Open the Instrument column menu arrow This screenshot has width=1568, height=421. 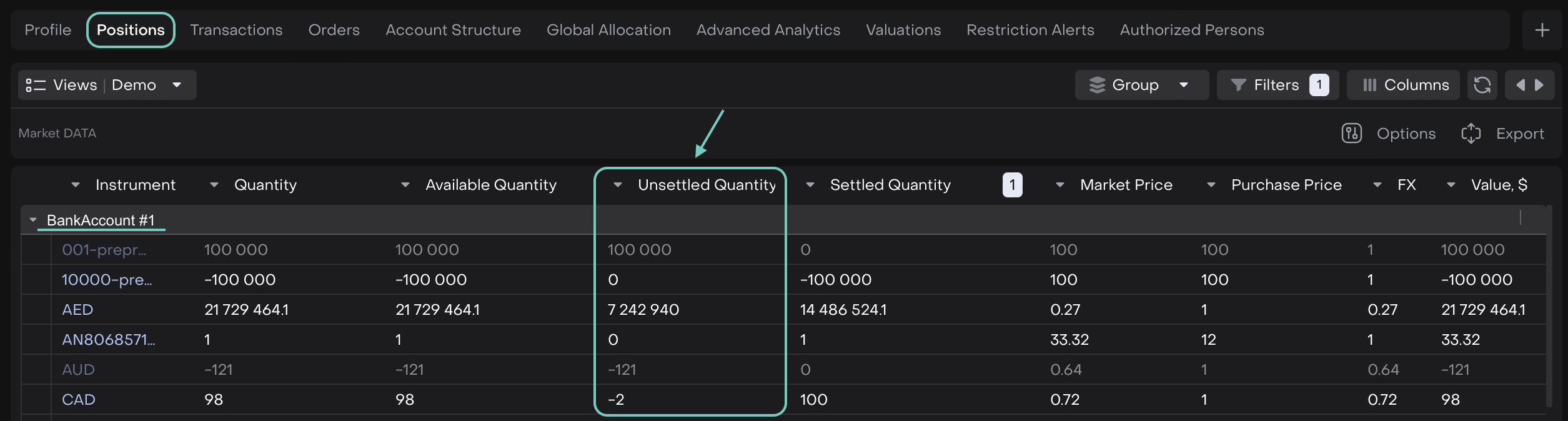point(76,185)
